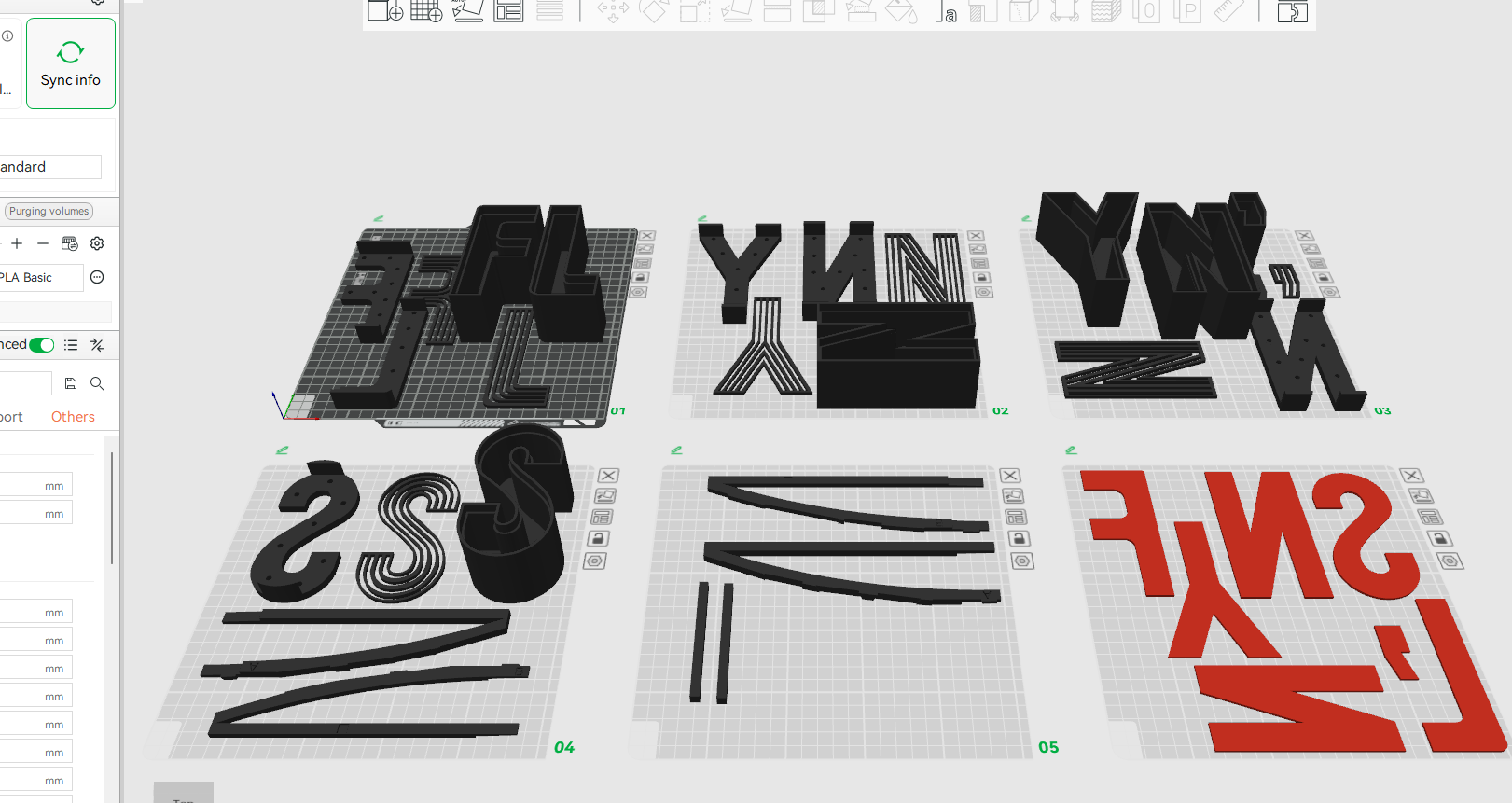The height and width of the screenshot is (803, 1512).
Task: Open Purging volumes settings
Action: (x=49, y=212)
